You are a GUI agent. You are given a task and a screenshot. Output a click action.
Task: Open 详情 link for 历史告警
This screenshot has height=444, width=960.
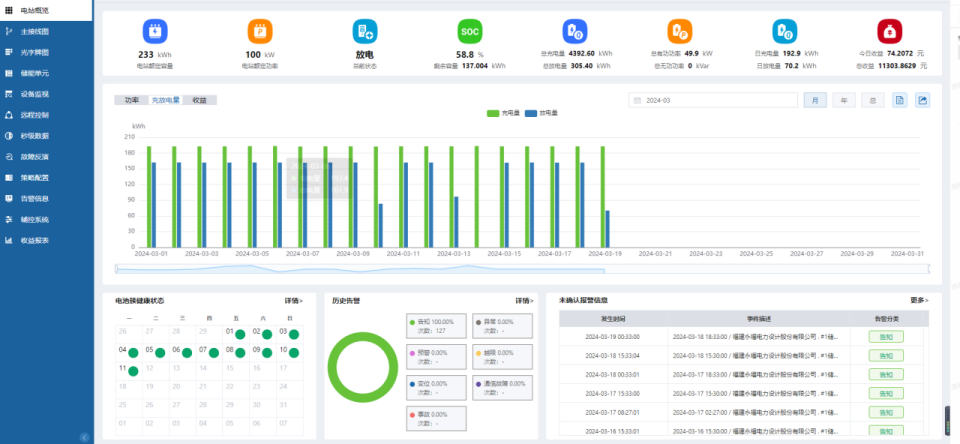click(524, 301)
